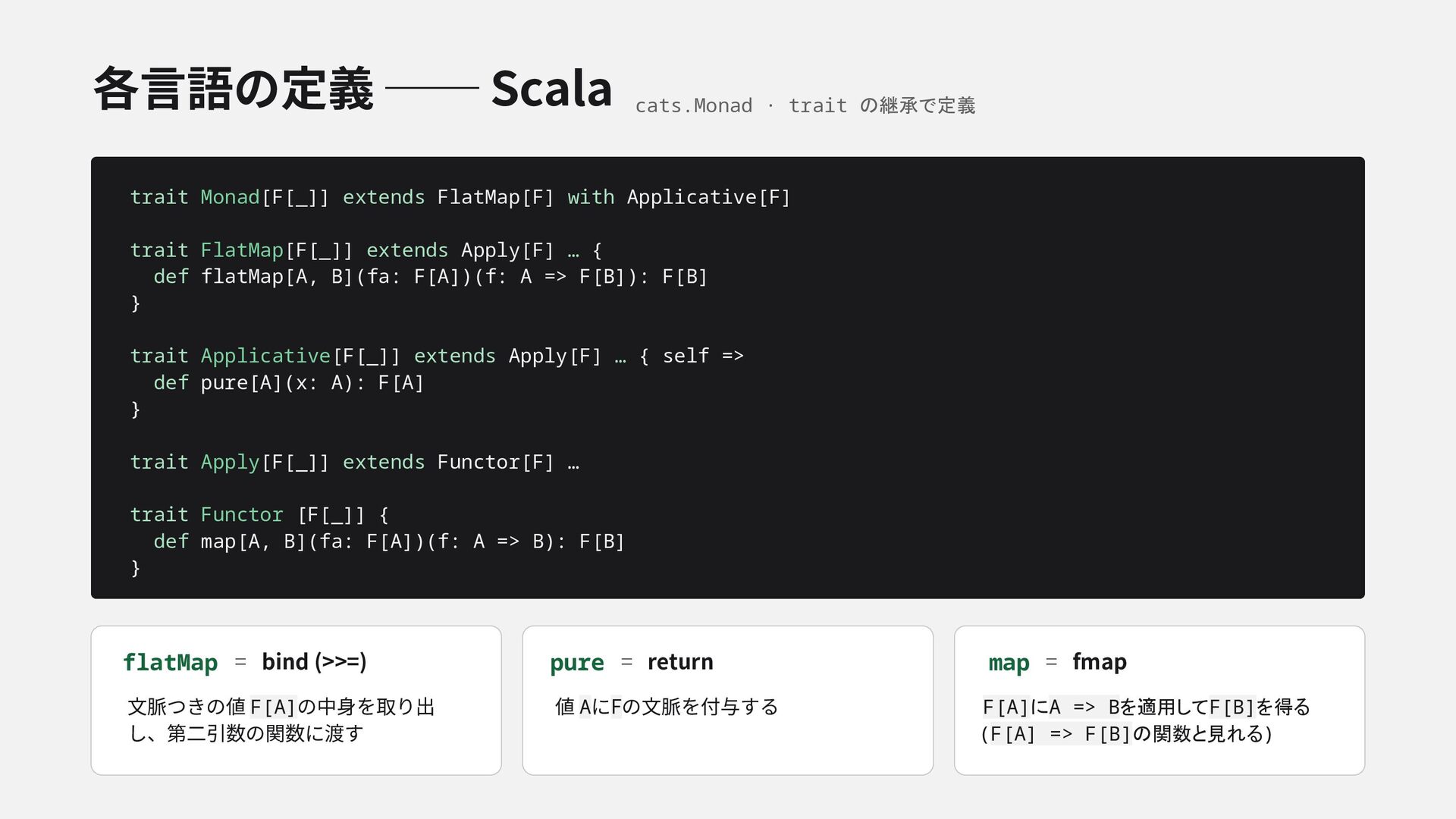Click the return label in pure card

(680, 661)
